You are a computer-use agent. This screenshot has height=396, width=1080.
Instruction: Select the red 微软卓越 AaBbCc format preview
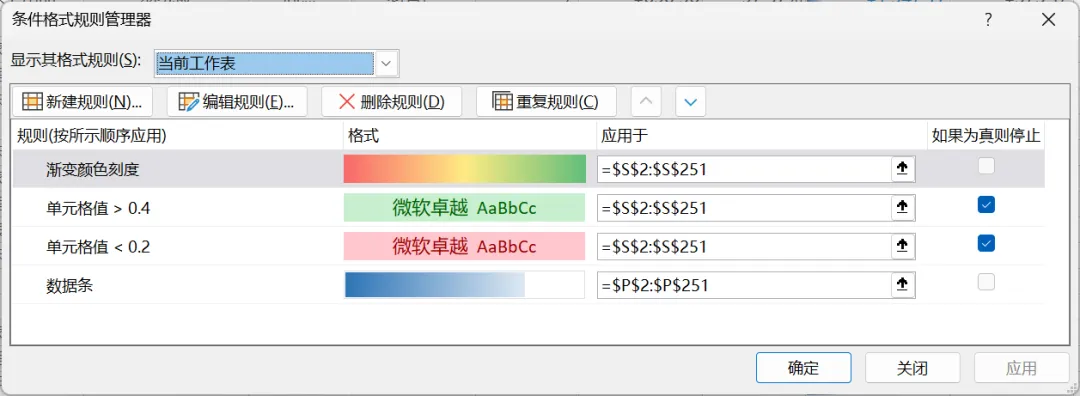[x=464, y=247]
